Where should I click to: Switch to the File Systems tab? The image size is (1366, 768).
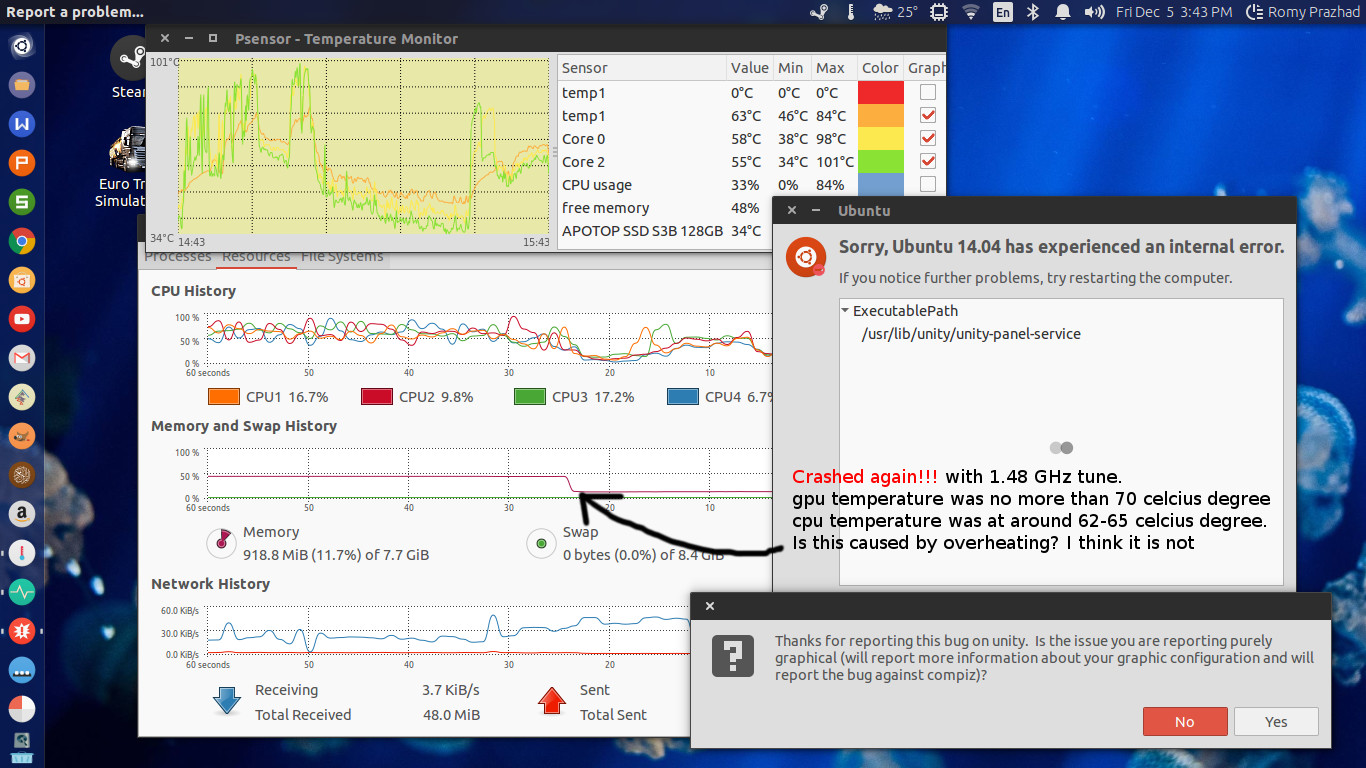pyautogui.click(x=342, y=257)
